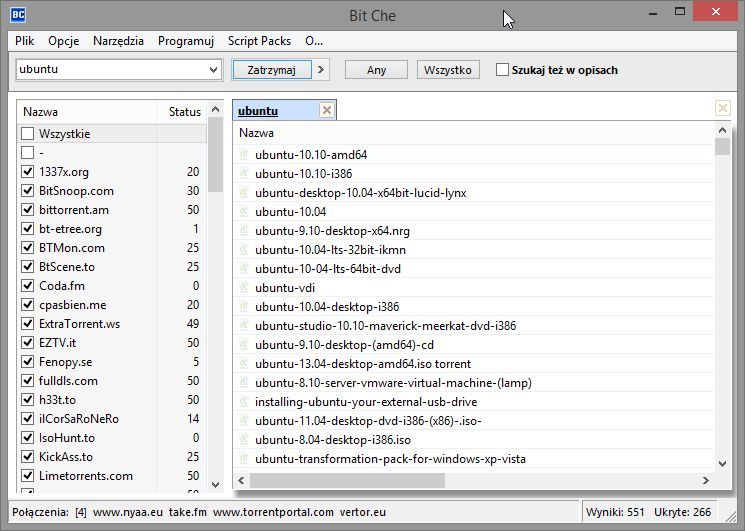Click the Any button
Screen dimensions: 745x531
[x=376, y=70]
